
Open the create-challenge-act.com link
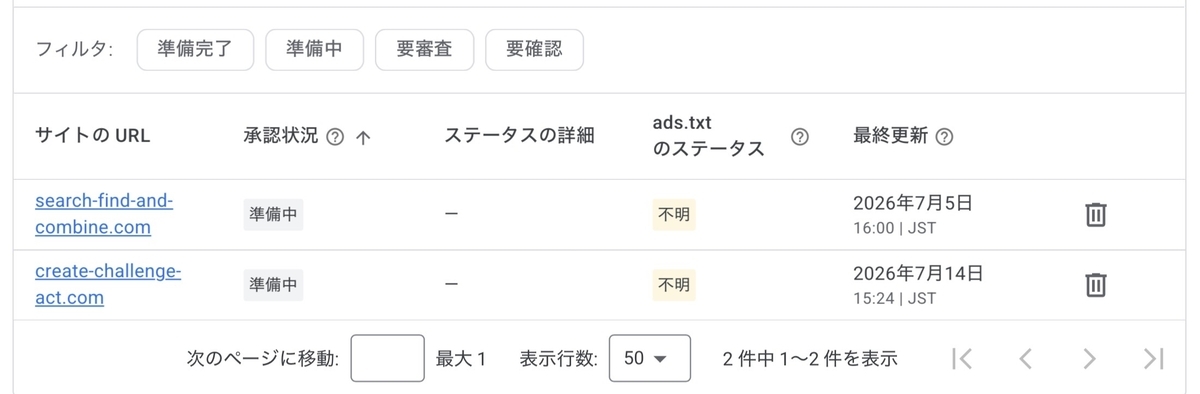pos(108,285)
